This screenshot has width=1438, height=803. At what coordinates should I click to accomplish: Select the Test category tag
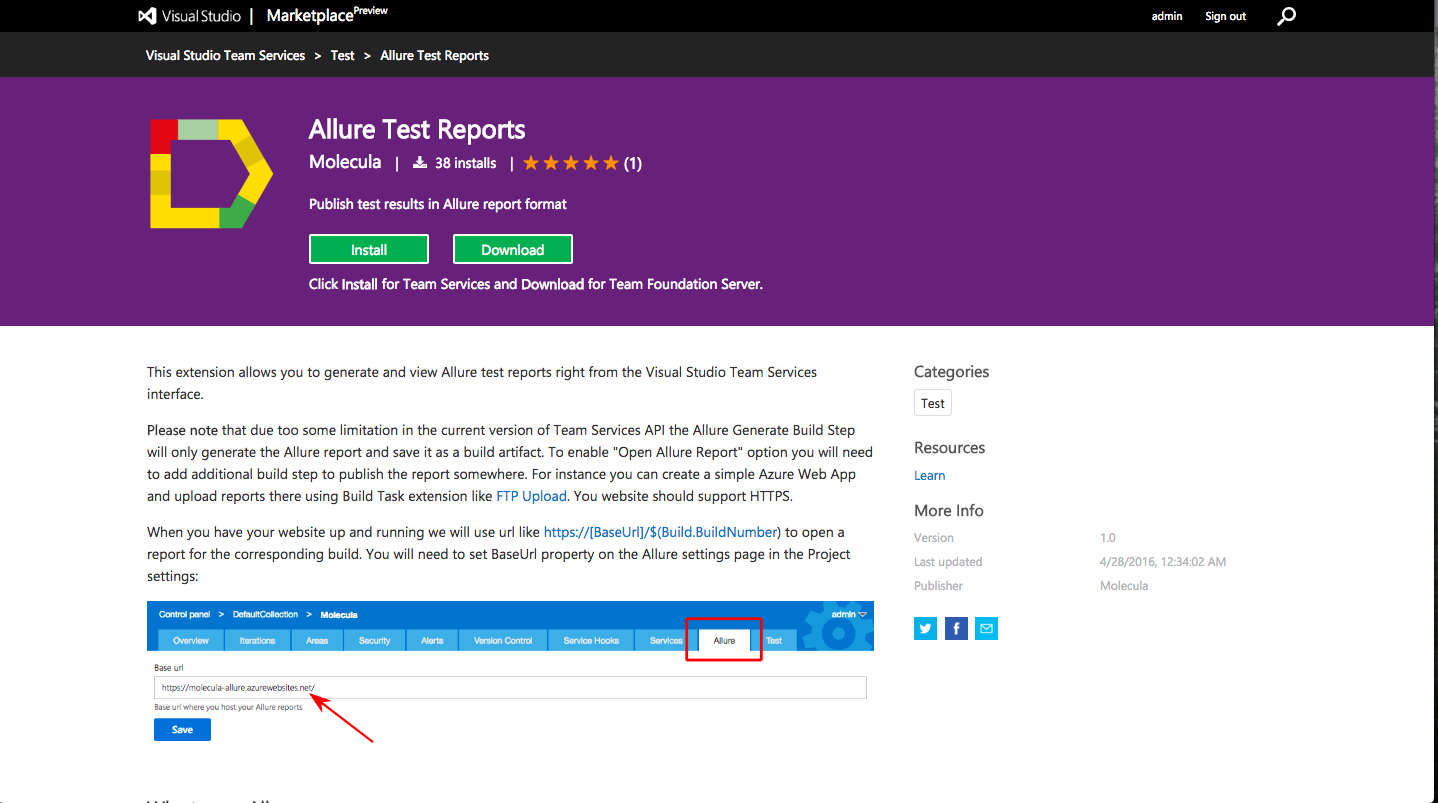[933, 403]
